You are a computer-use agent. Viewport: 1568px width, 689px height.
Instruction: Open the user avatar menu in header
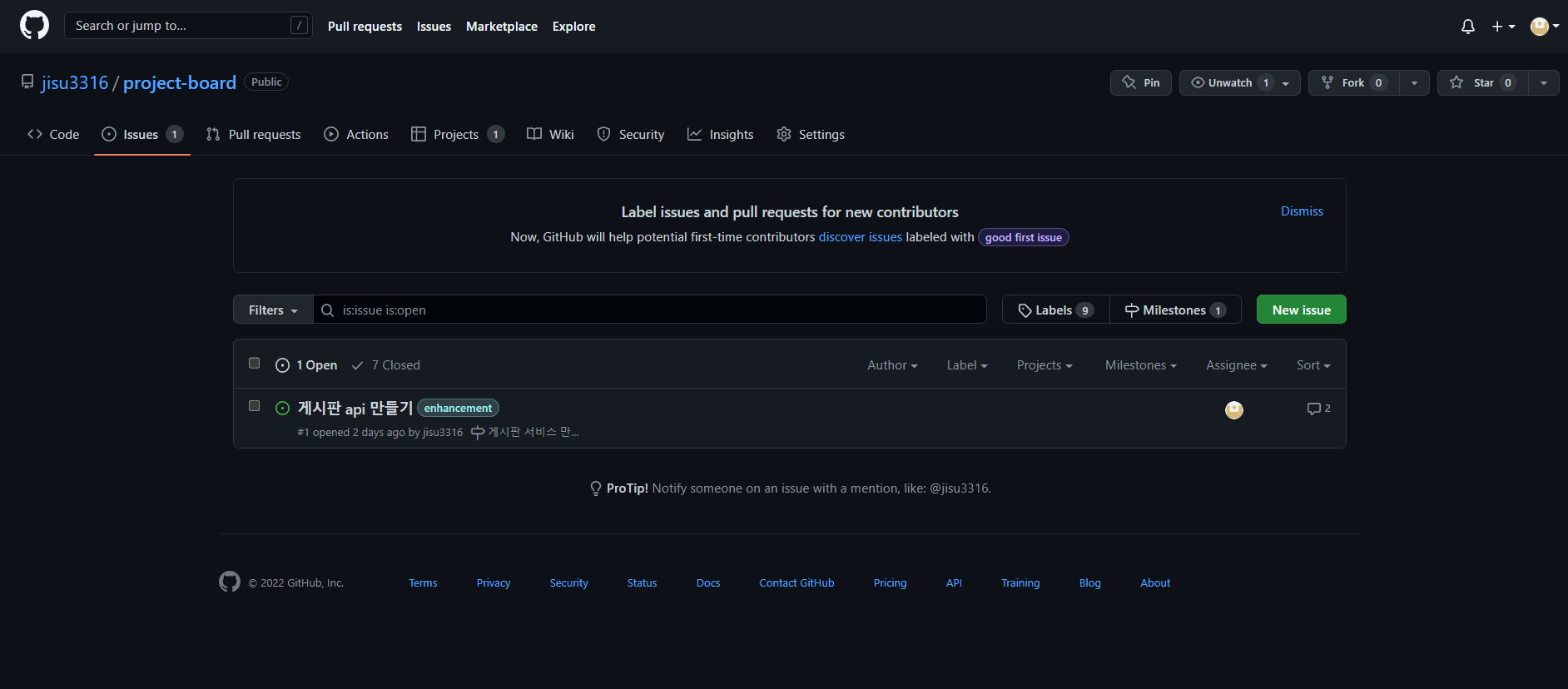[x=1545, y=27]
